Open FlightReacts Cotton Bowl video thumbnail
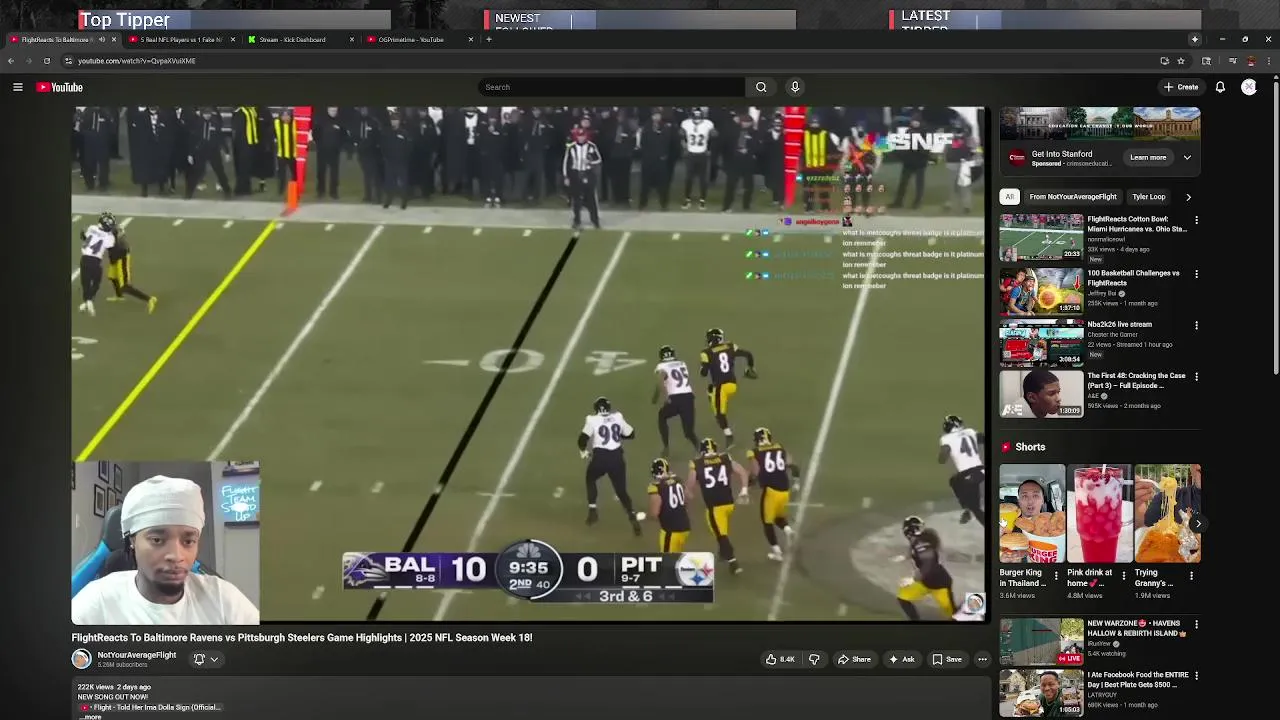Viewport: 1280px width, 720px height. (1041, 237)
